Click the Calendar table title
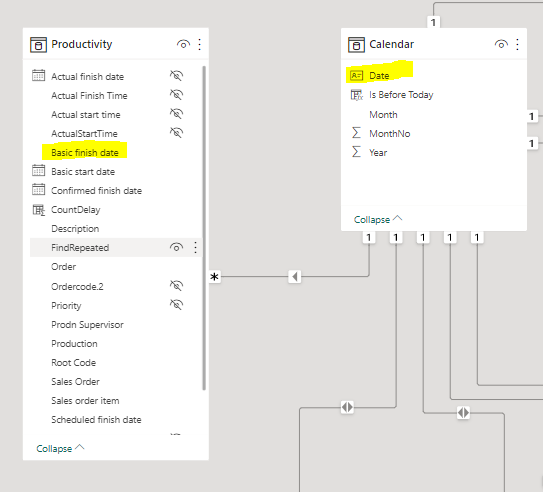The width and height of the screenshot is (543, 492). click(392, 44)
